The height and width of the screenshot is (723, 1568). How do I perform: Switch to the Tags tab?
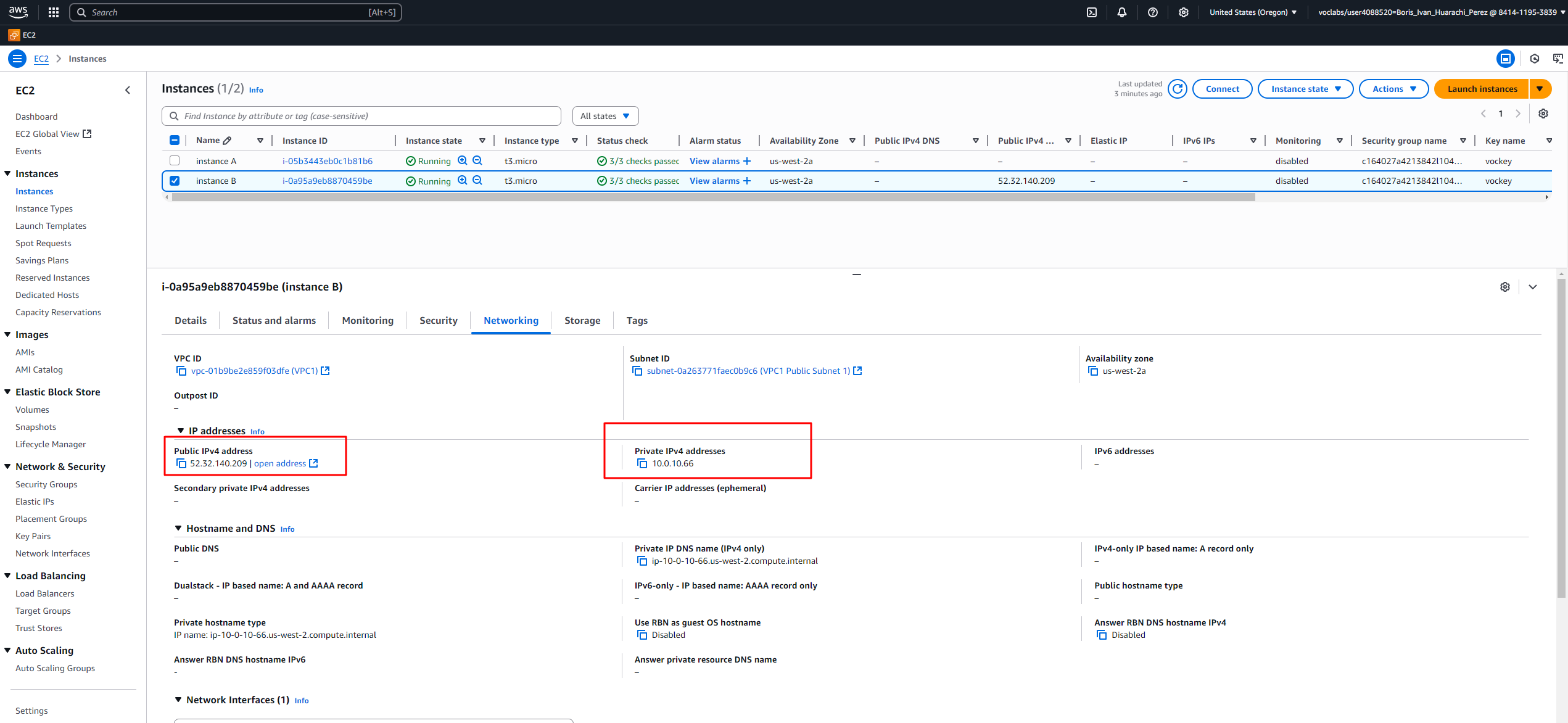[x=637, y=321]
